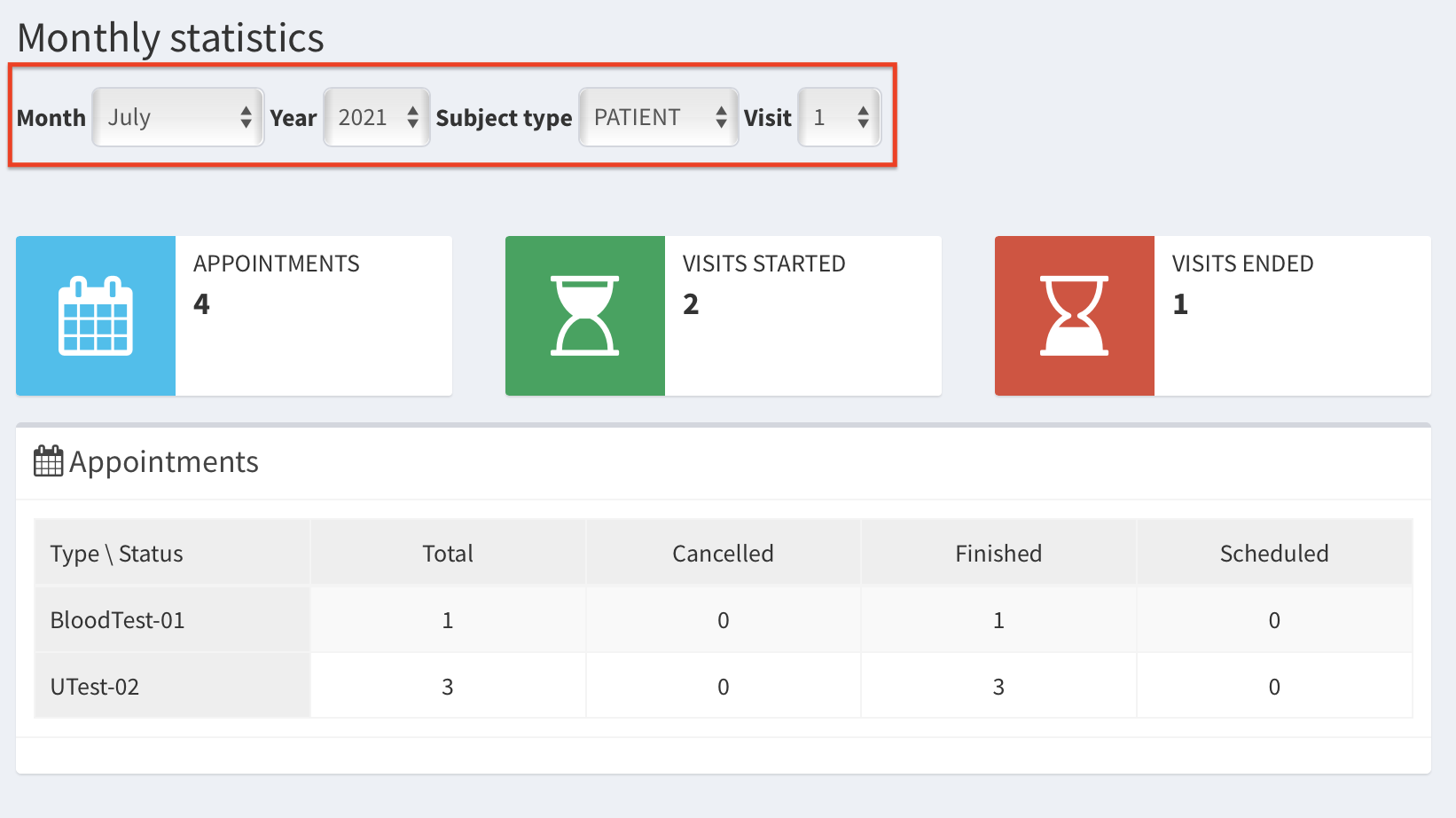Click the red hourglass Visits Ended icon
The height and width of the screenshot is (818, 1456).
(x=1074, y=316)
